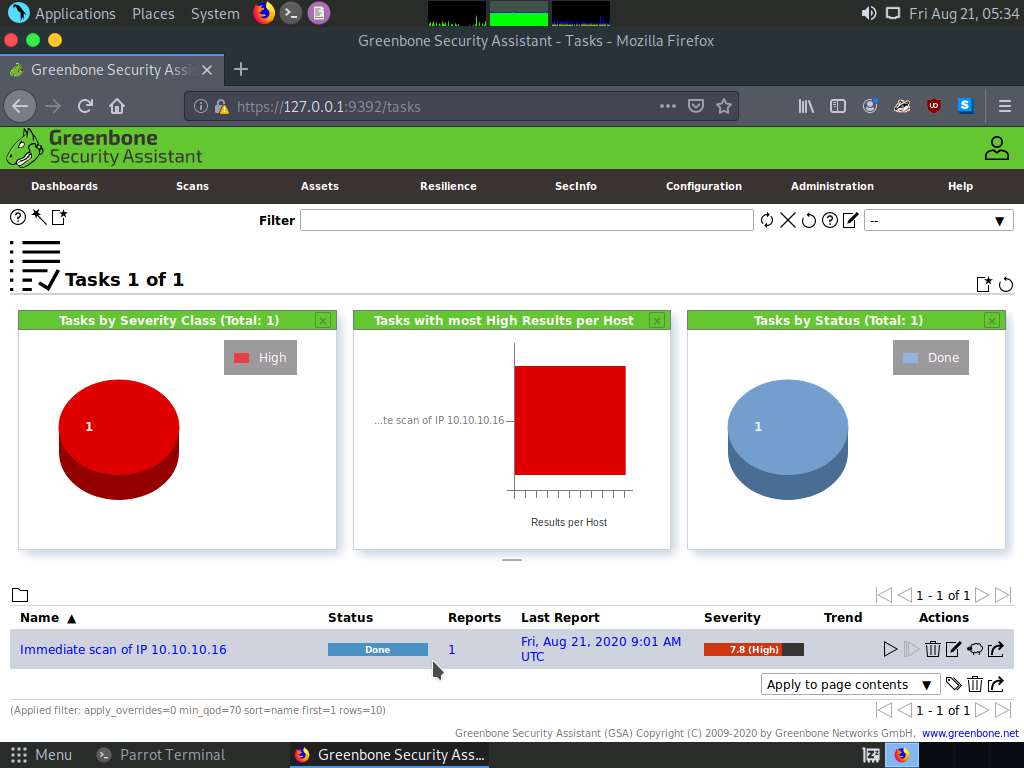Open Apply to page contents dropdown
1024x768 pixels.
click(850, 684)
